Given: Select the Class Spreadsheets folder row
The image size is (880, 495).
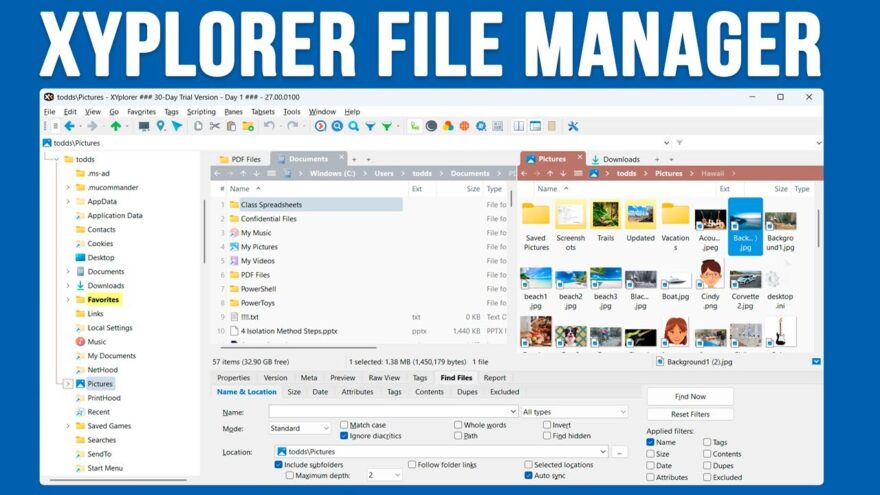Looking at the screenshot, I should [314, 205].
